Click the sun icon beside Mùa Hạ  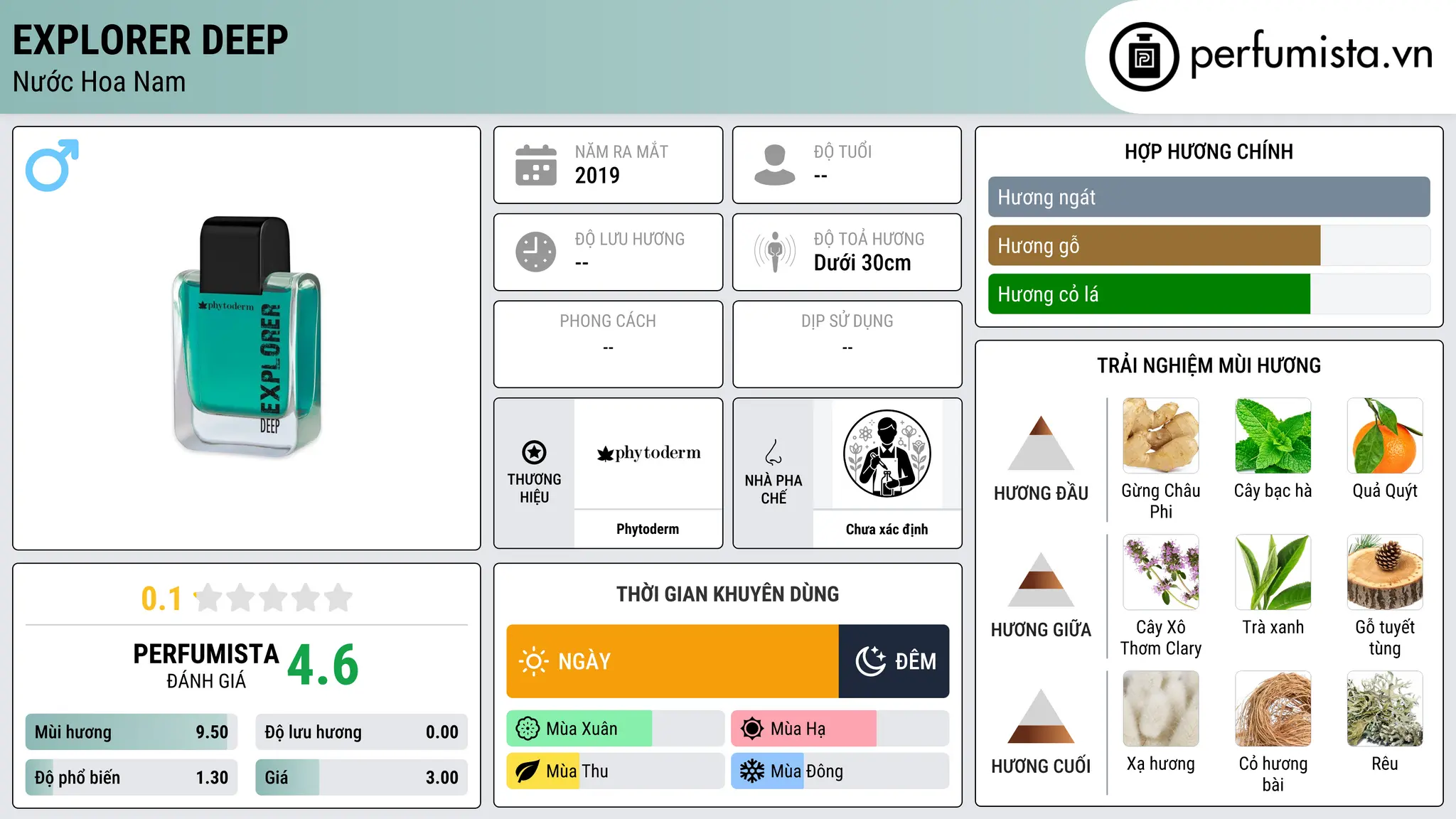(752, 729)
